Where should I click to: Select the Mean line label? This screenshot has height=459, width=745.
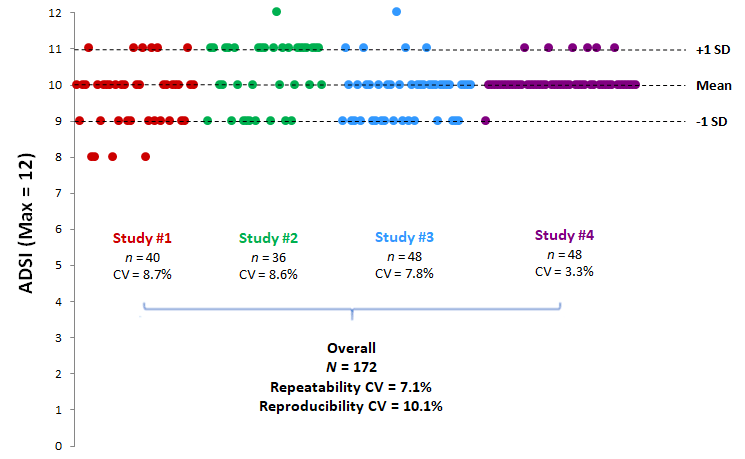pyautogui.click(x=712, y=86)
